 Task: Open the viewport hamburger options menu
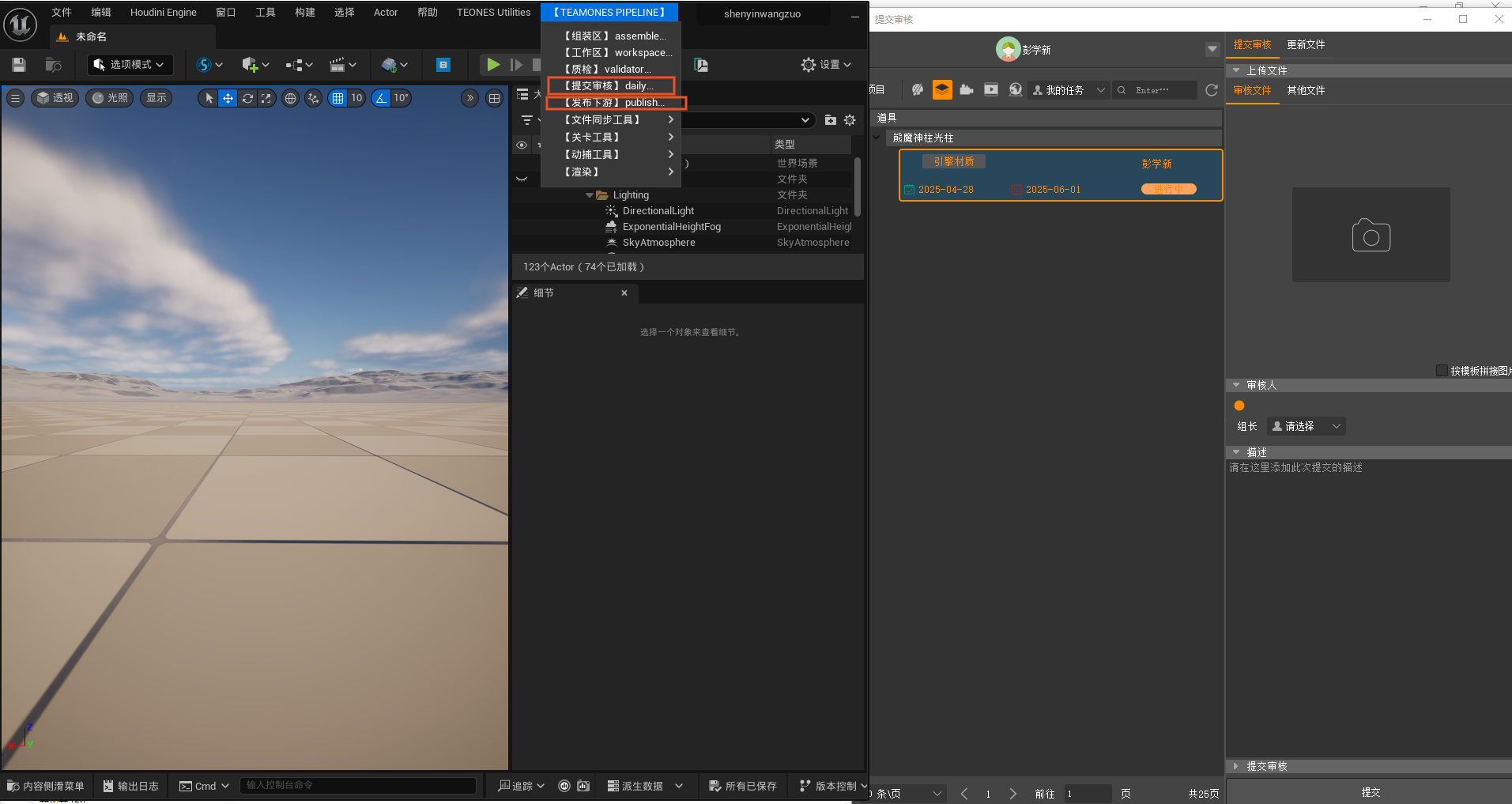point(15,98)
